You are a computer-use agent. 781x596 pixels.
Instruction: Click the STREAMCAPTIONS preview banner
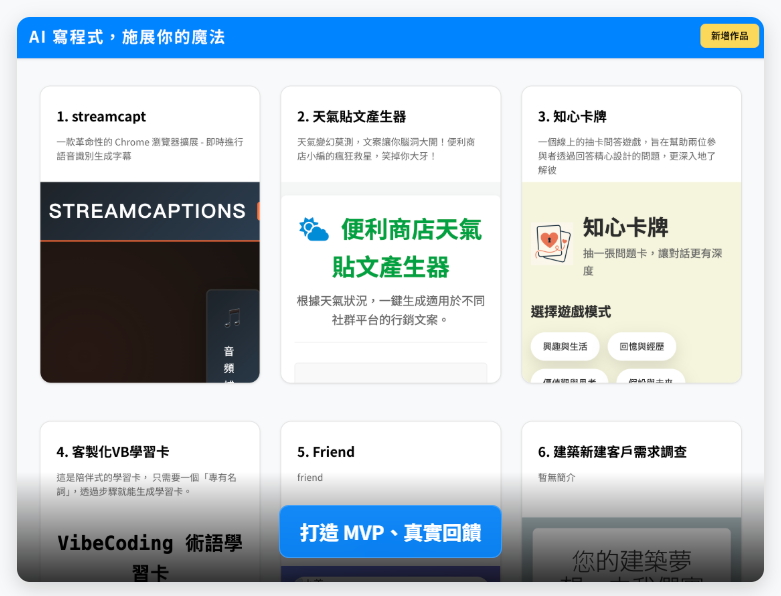[147, 211]
